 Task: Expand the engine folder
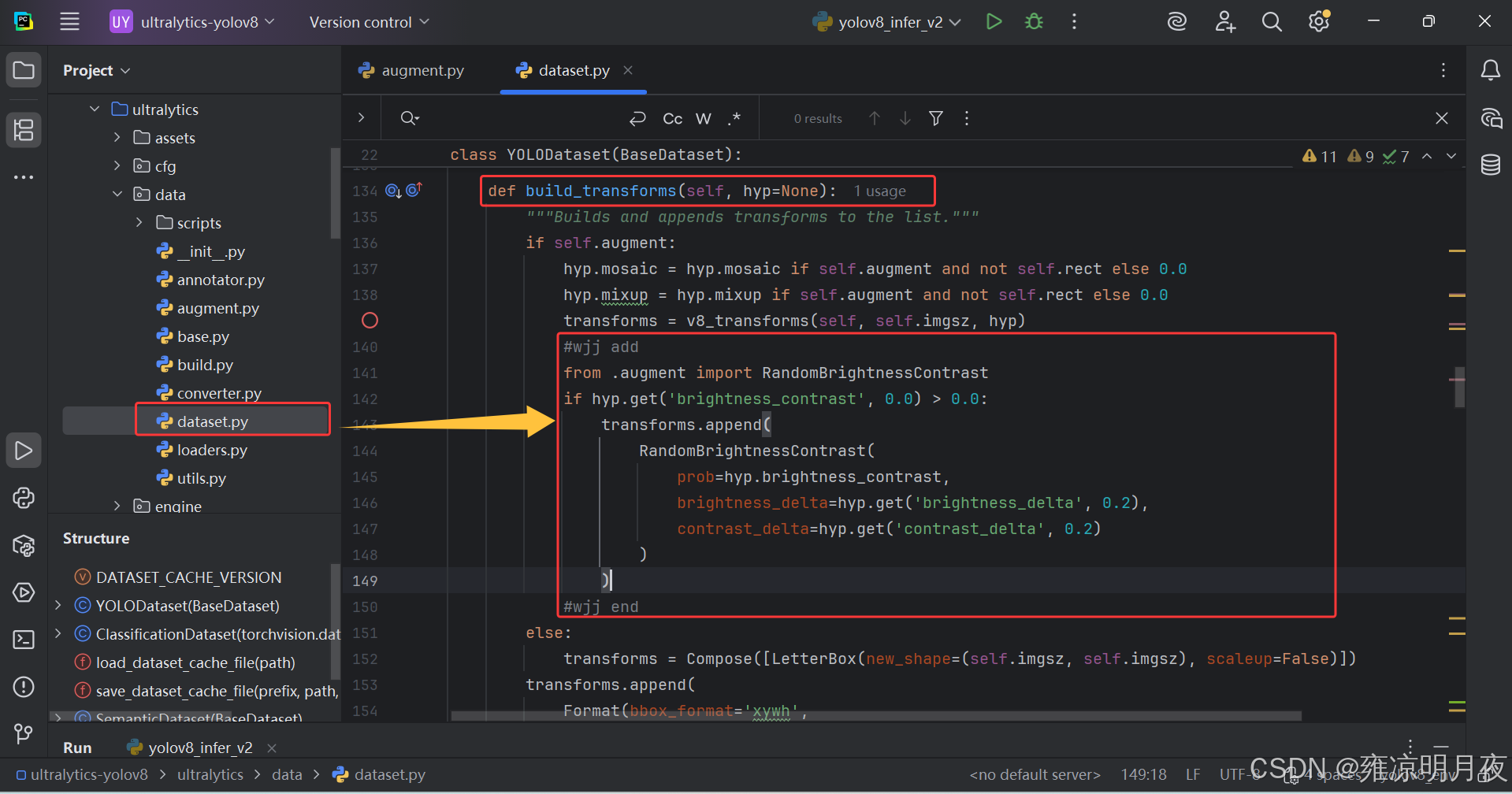point(117,506)
